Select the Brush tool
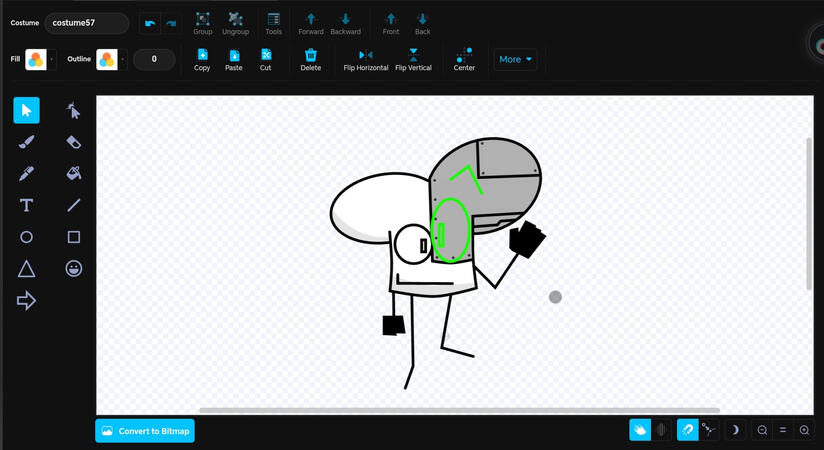824x450 pixels. (x=27, y=142)
